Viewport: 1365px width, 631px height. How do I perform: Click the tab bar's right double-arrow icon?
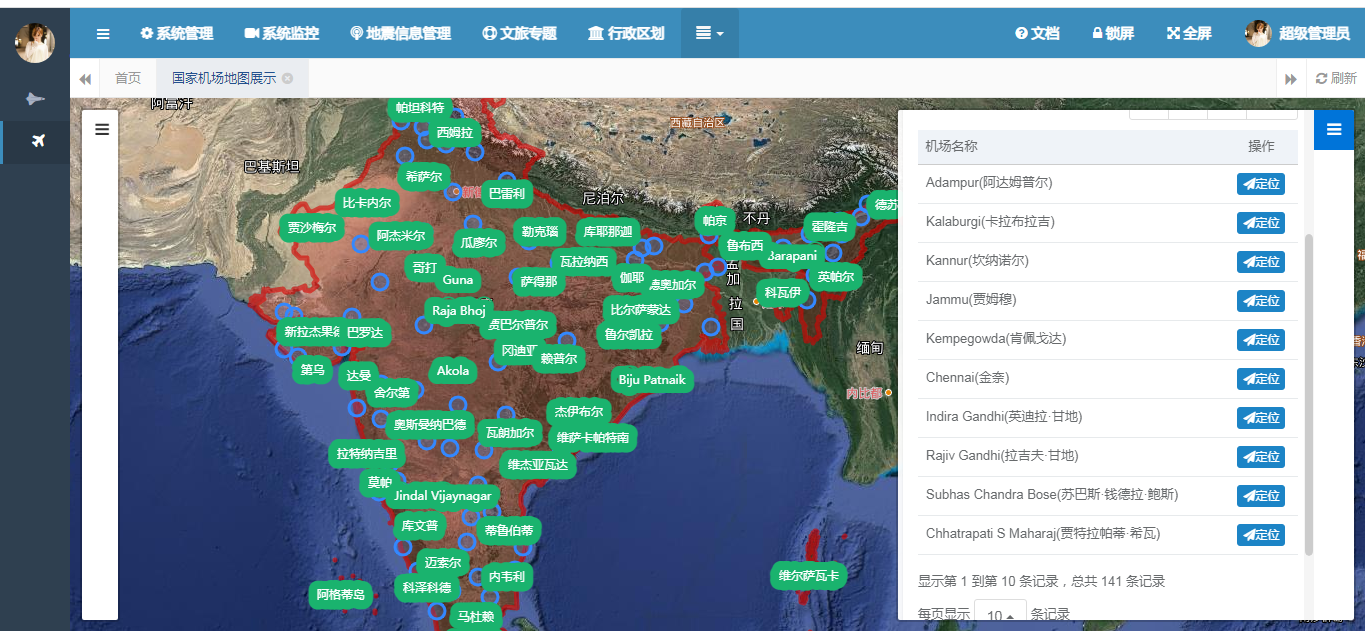pyautogui.click(x=1291, y=78)
